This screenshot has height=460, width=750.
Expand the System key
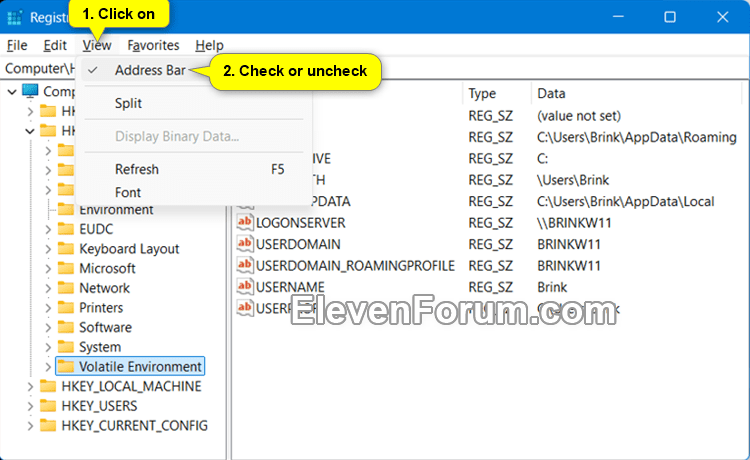pos(48,347)
